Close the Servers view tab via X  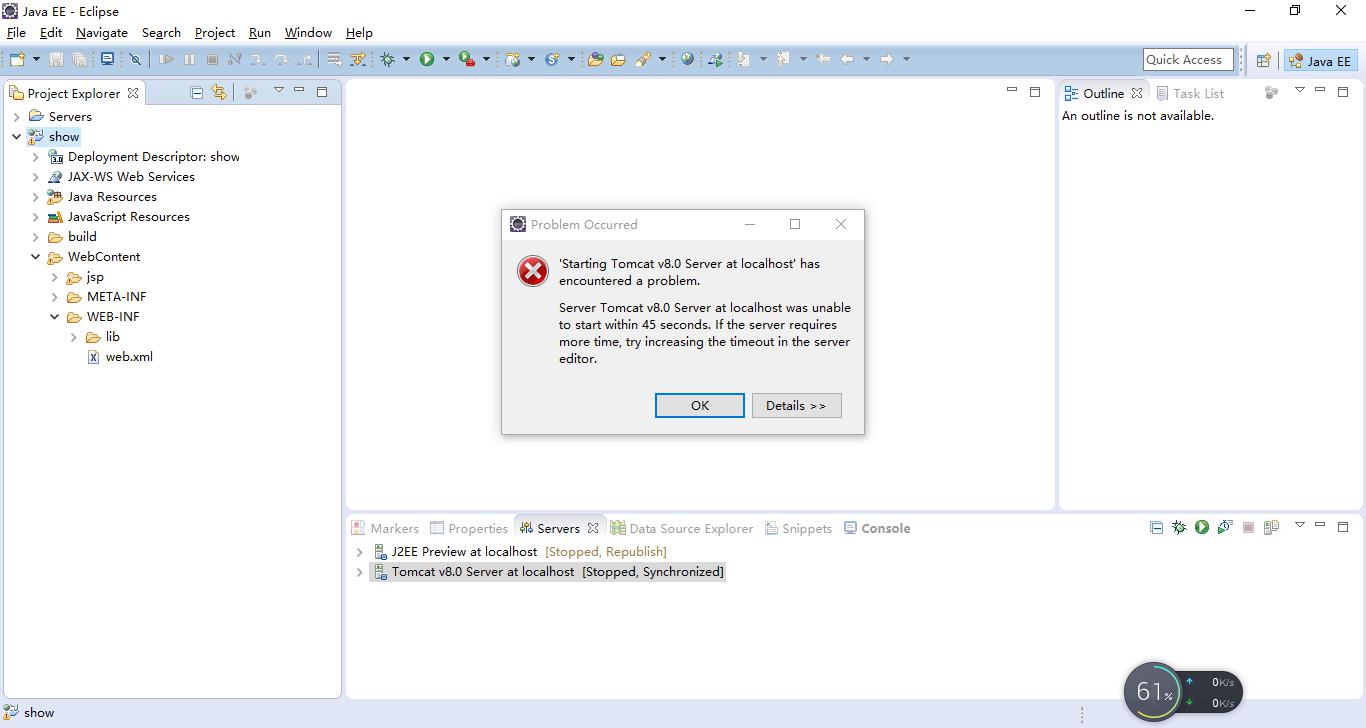point(593,528)
